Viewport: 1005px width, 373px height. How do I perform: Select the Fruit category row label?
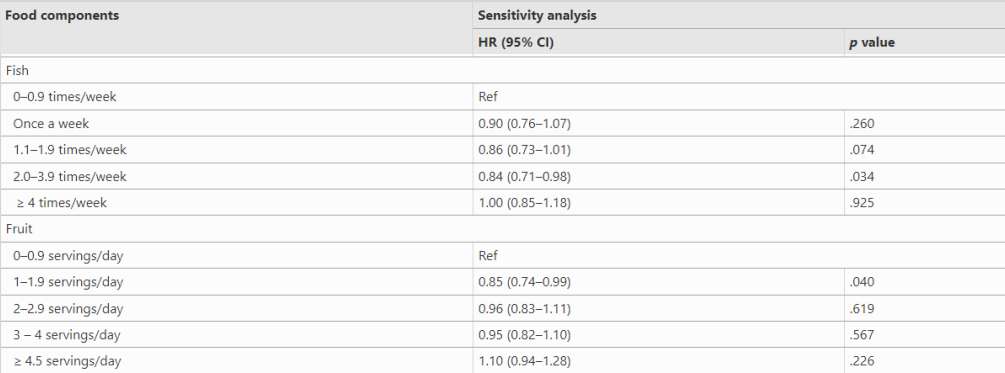click(x=19, y=229)
